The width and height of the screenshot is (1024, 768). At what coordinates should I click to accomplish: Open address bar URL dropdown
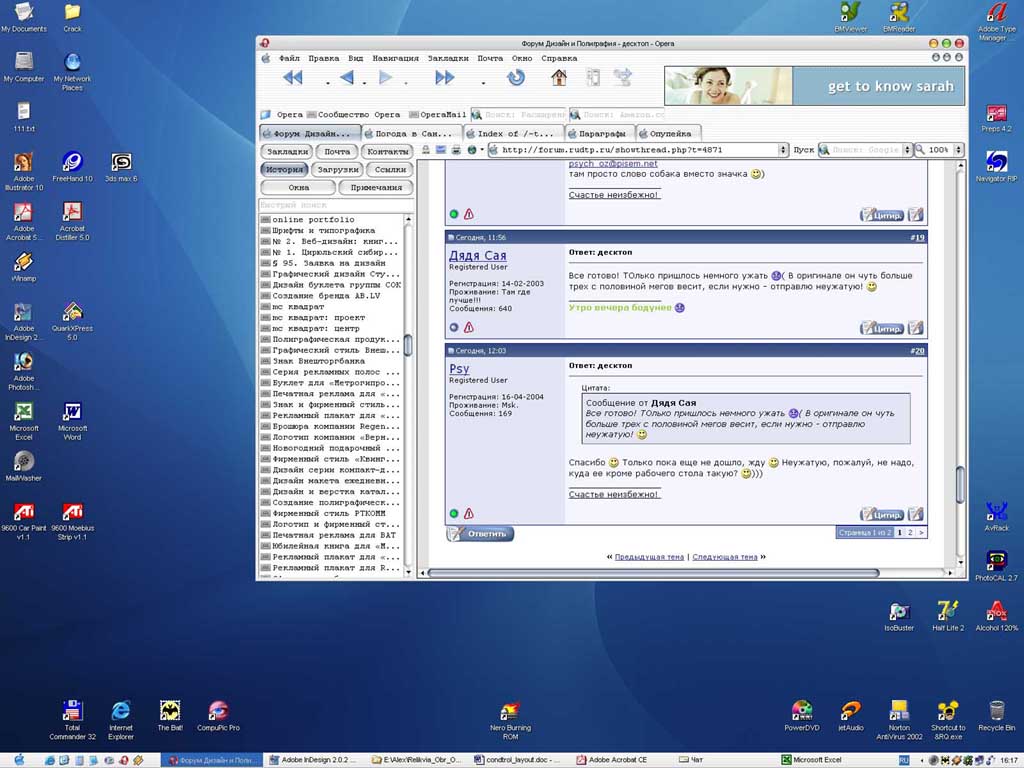[x=783, y=150]
